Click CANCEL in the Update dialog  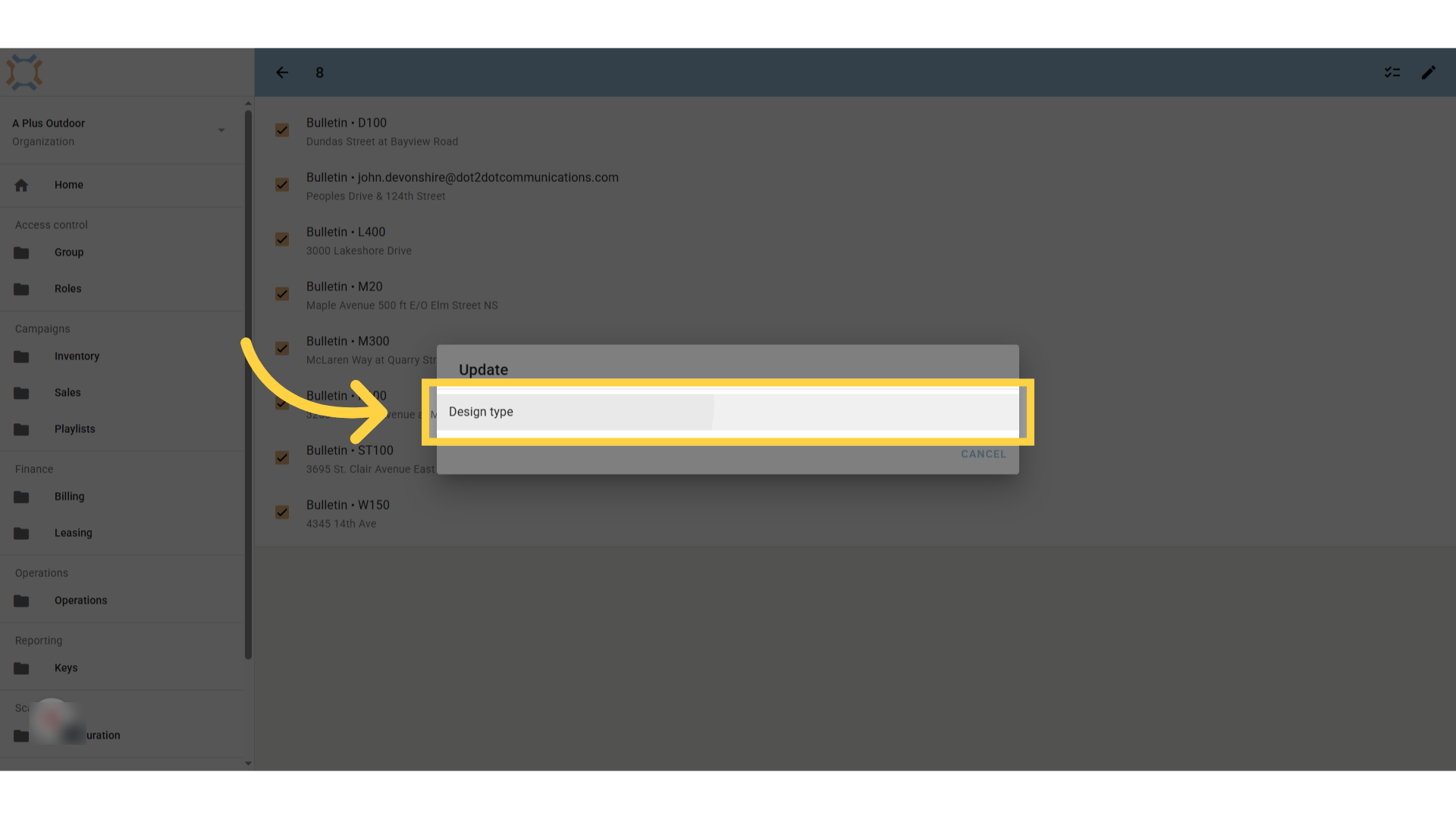click(984, 454)
